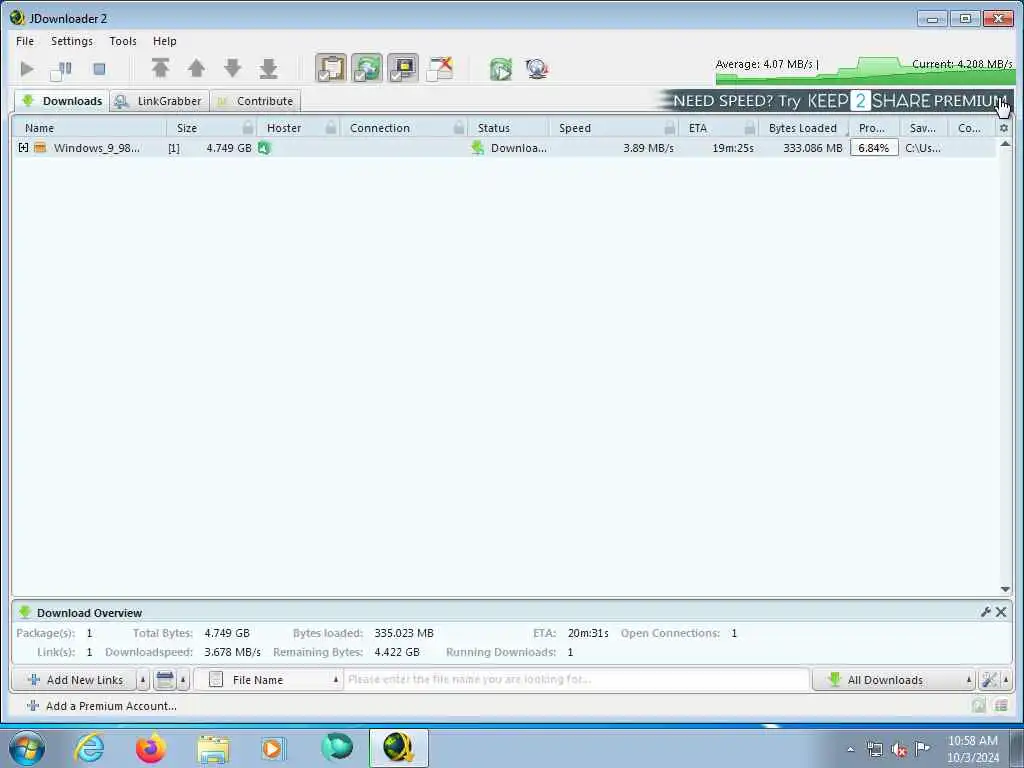Open the All Downloads view dropdown
The height and width of the screenshot is (768, 1024).
[893, 680]
